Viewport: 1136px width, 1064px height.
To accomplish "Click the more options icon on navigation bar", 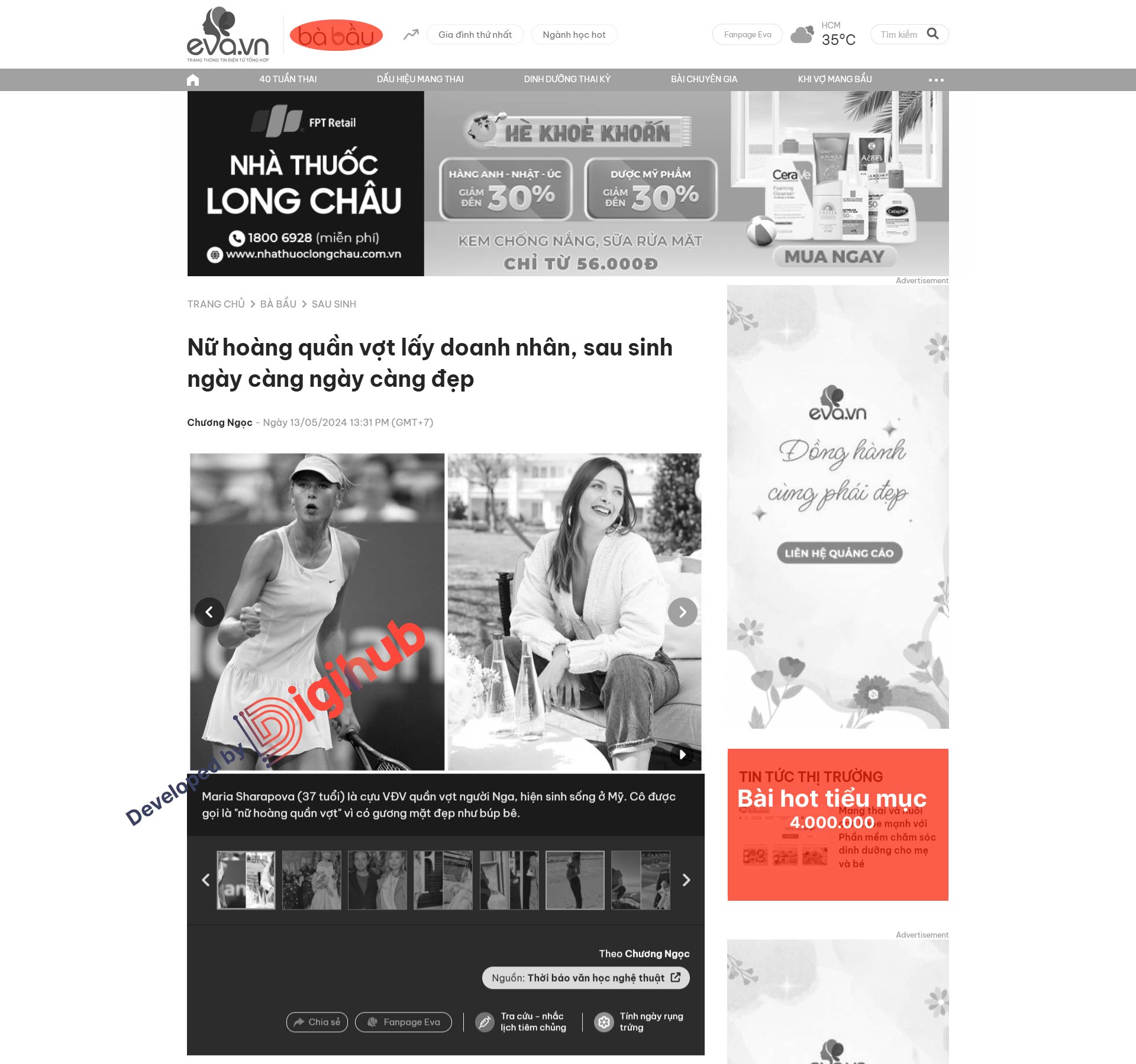I will coord(935,79).
